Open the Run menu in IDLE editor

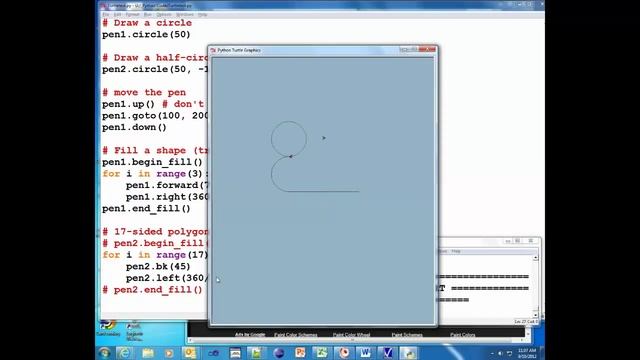click(x=148, y=15)
